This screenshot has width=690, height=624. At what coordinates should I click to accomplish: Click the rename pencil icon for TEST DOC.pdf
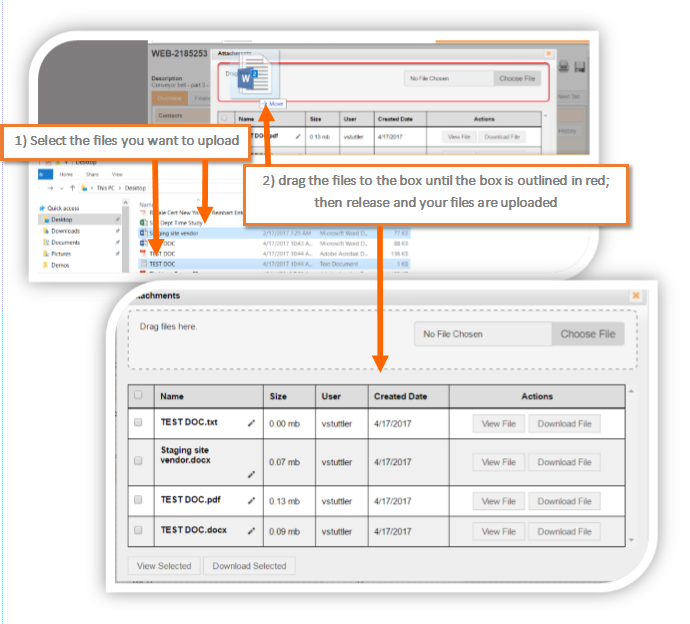click(252, 501)
